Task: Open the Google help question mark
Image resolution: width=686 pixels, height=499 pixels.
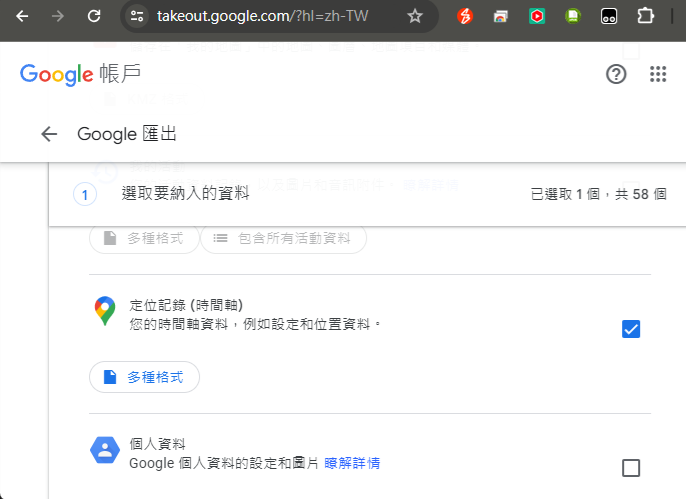Action: [x=616, y=74]
